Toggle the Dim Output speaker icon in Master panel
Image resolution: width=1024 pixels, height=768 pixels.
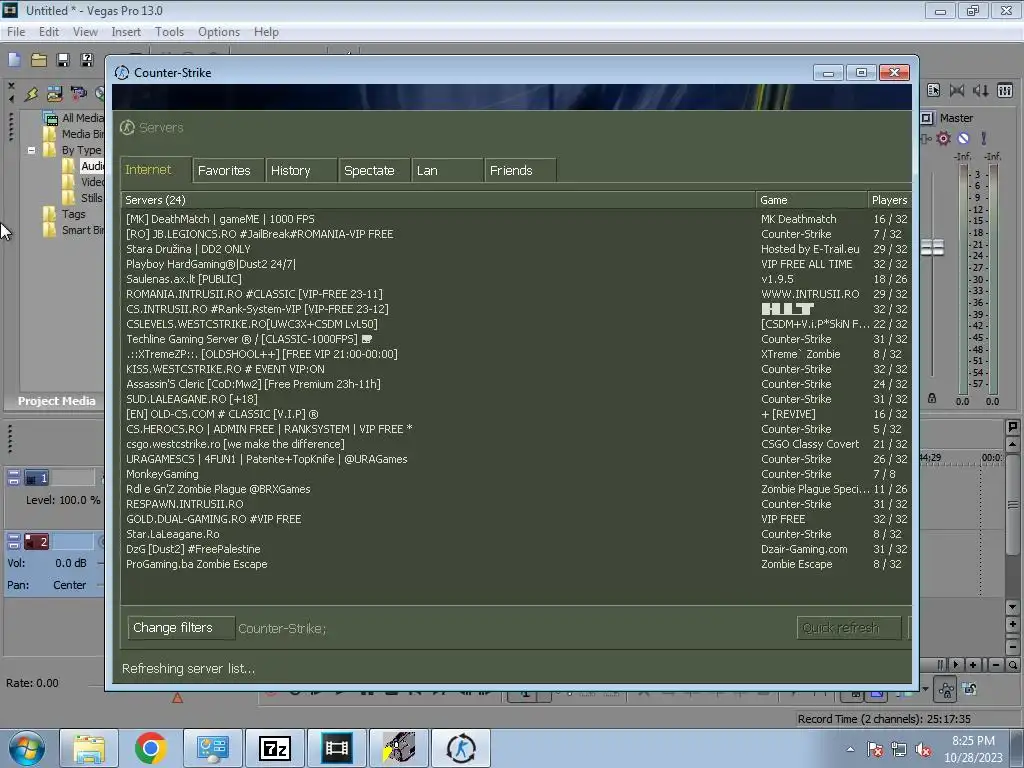point(980,91)
